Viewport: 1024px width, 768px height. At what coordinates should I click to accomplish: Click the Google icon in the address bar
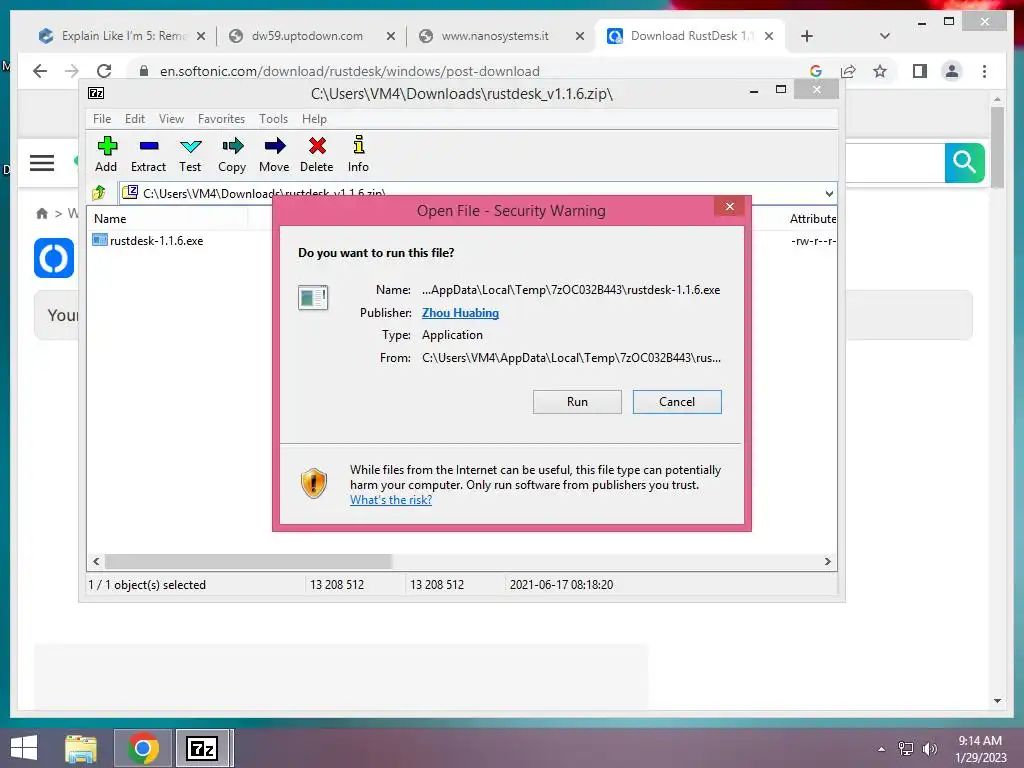coord(816,71)
